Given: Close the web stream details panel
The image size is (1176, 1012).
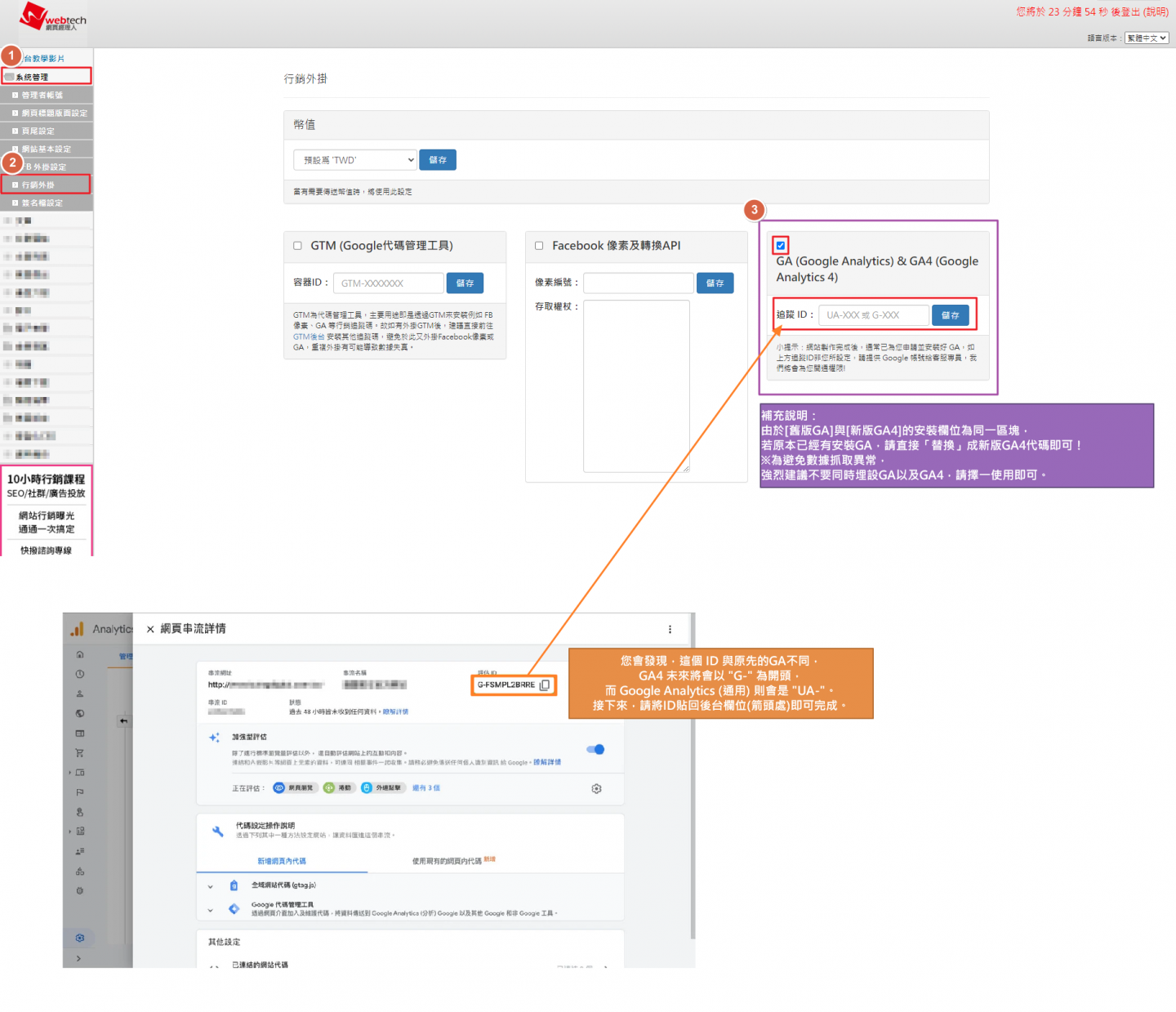Looking at the screenshot, I should coord(150,629).
